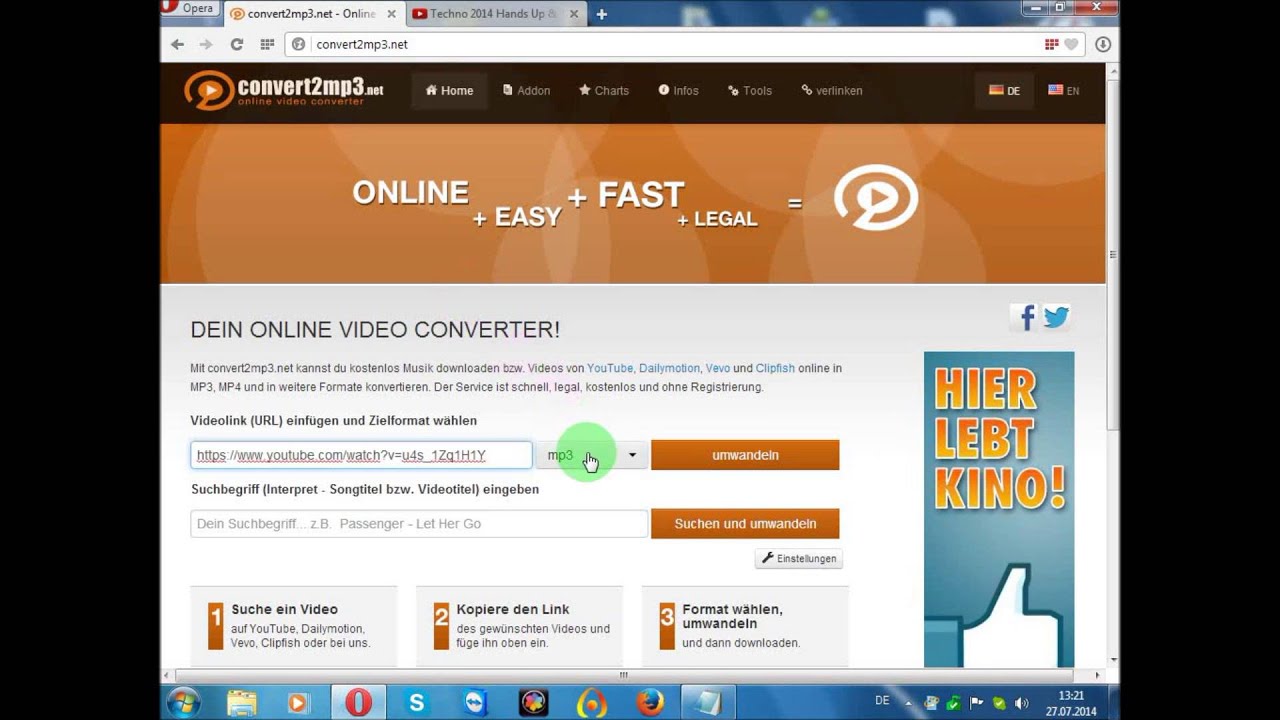Open Einstellungen settings button
1280x720 pixels.
click(x=798, y=558)
